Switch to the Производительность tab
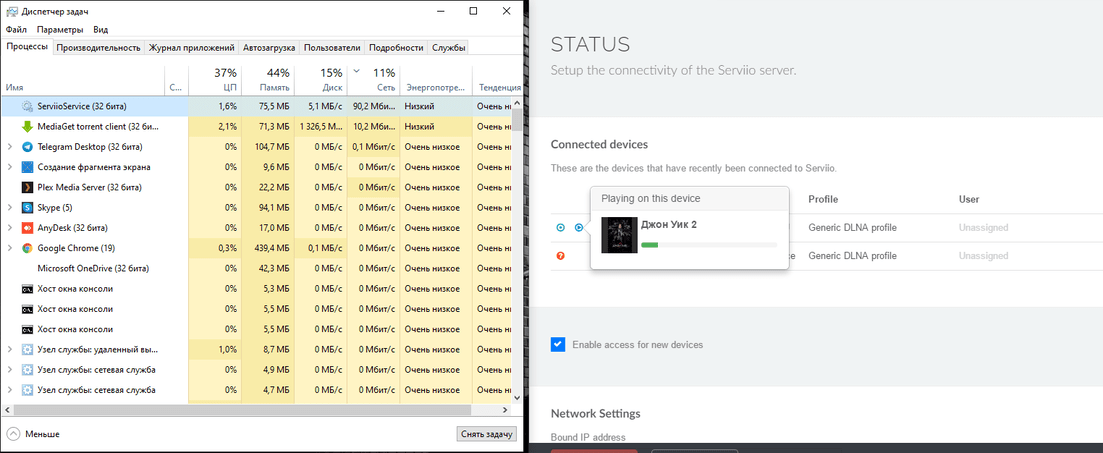 pyautogui.click(x=99, y=48)
